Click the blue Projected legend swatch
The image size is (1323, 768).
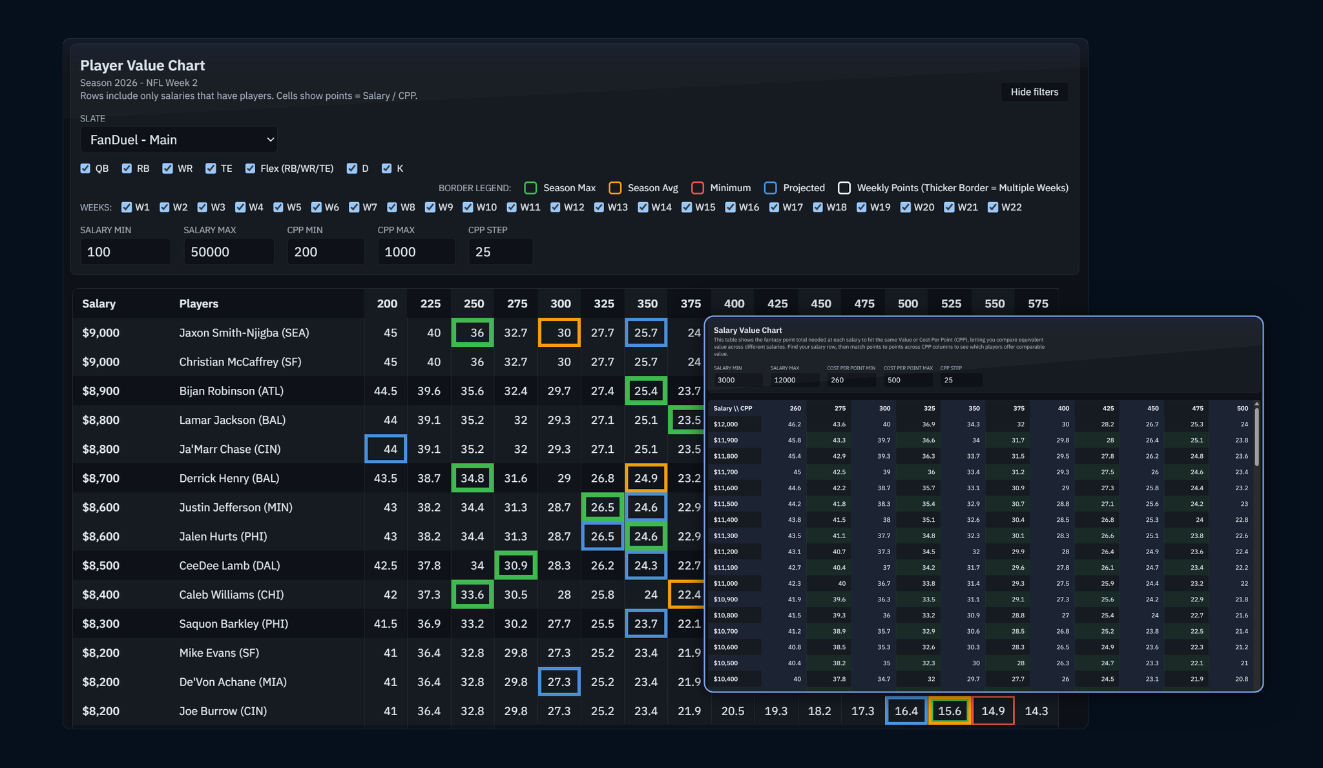pos(771,188)
